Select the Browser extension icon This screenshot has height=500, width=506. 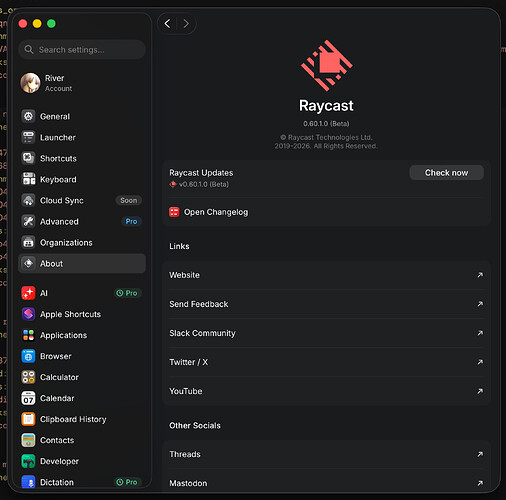pos(28,356)
